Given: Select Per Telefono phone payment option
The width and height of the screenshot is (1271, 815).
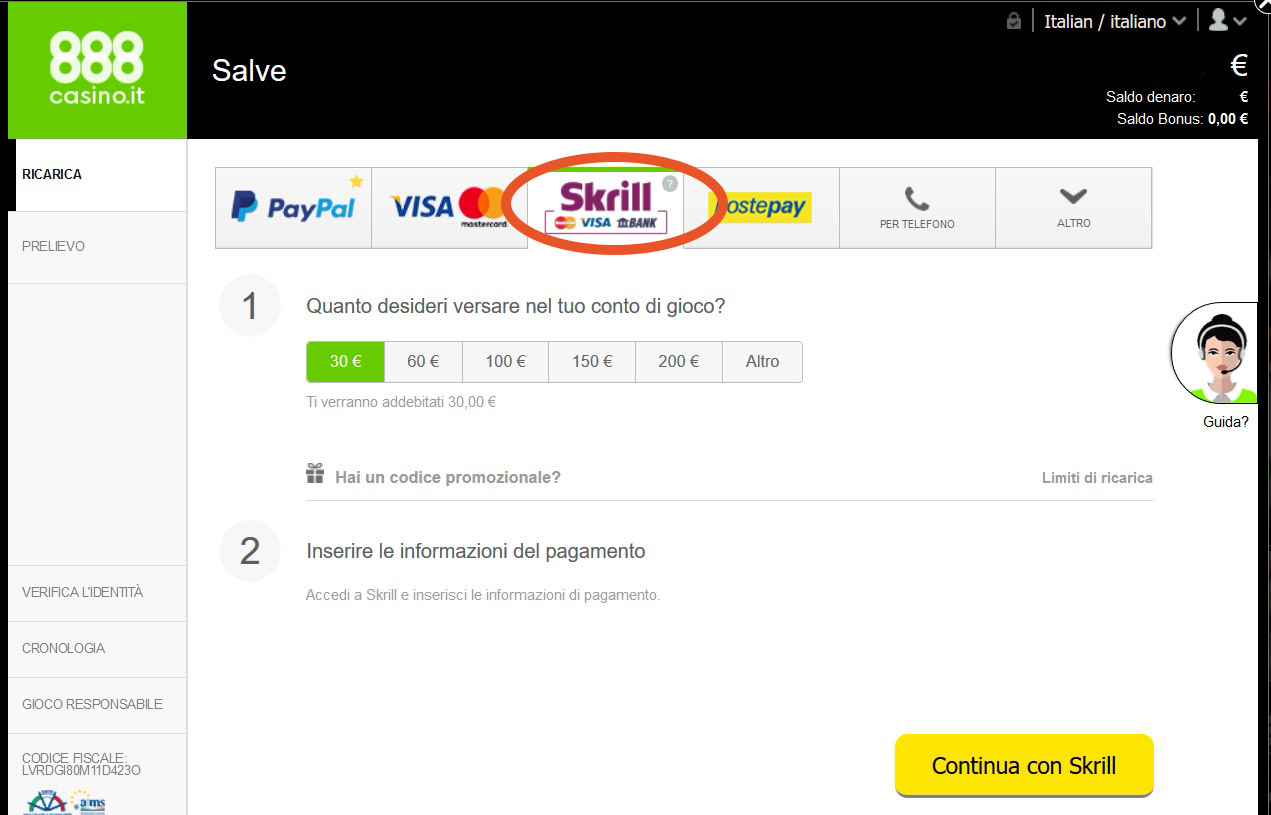Looking at the screenshot, I should pyautogui.click(x=917, y=208).
